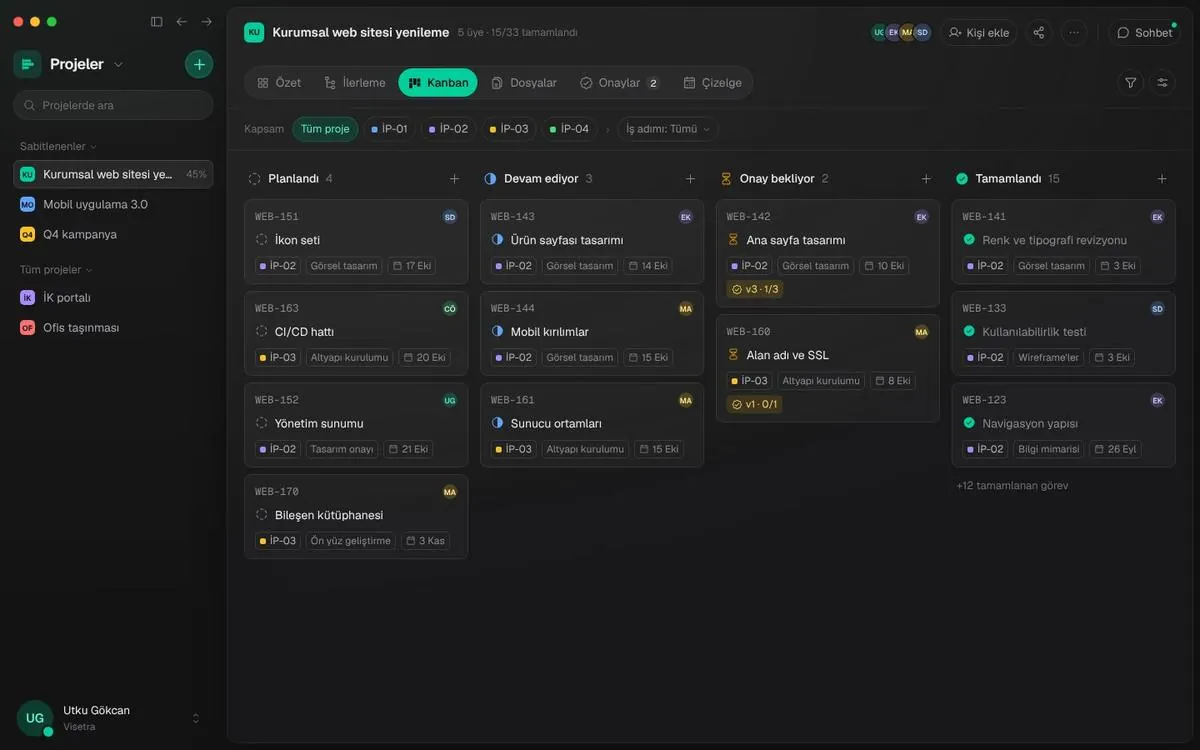
Task: Open Q4 kampanya project
Action: (x=113, y=234)
